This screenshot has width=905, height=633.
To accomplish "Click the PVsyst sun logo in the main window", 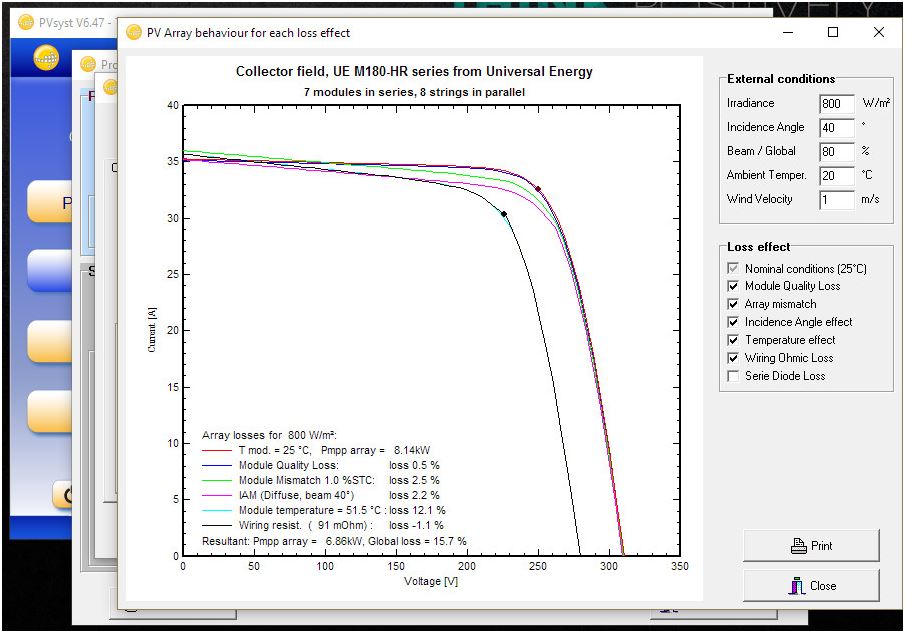I will tap(46, 58).
